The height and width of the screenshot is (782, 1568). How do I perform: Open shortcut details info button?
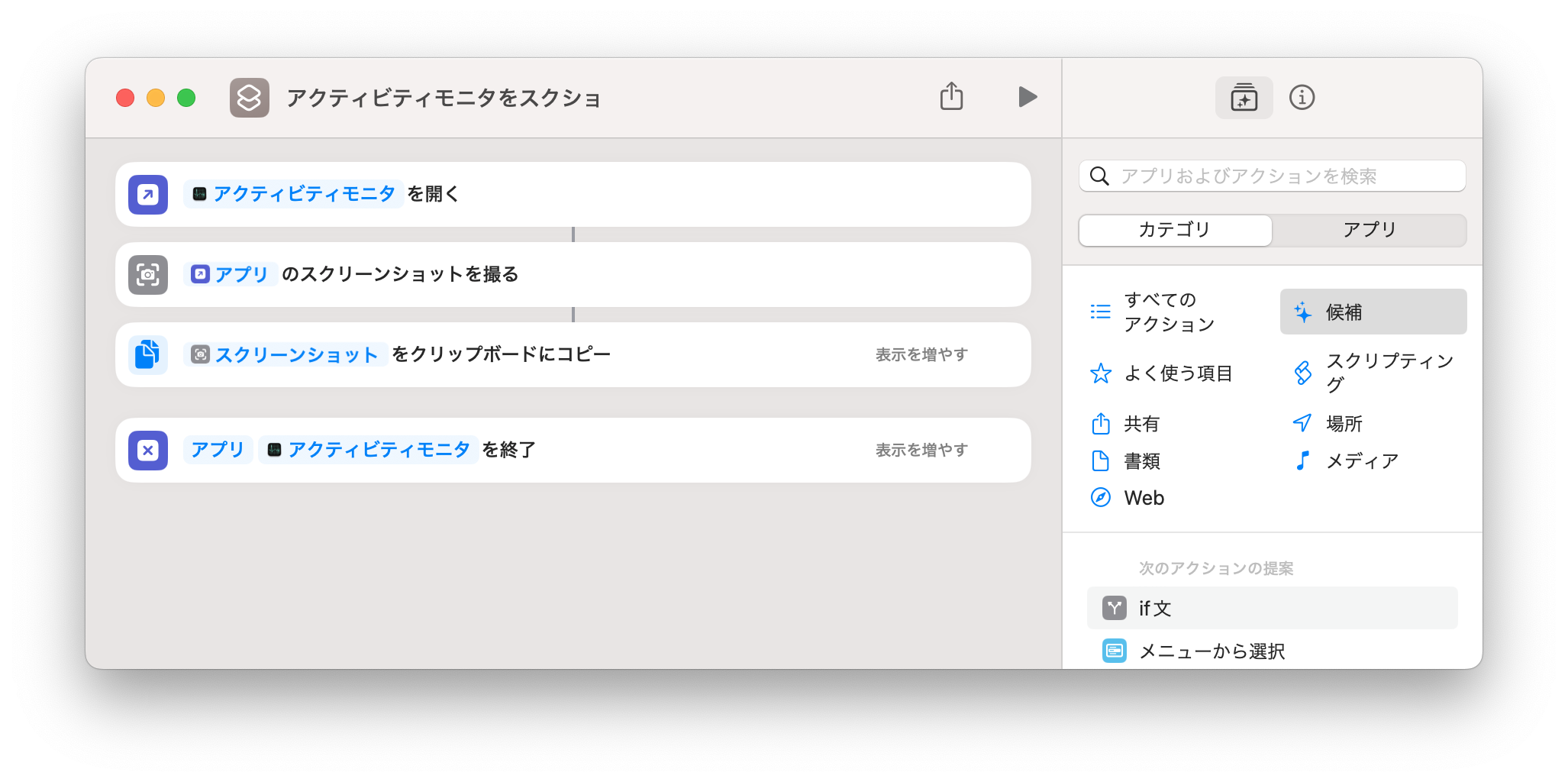click(x=1302, y=98)
